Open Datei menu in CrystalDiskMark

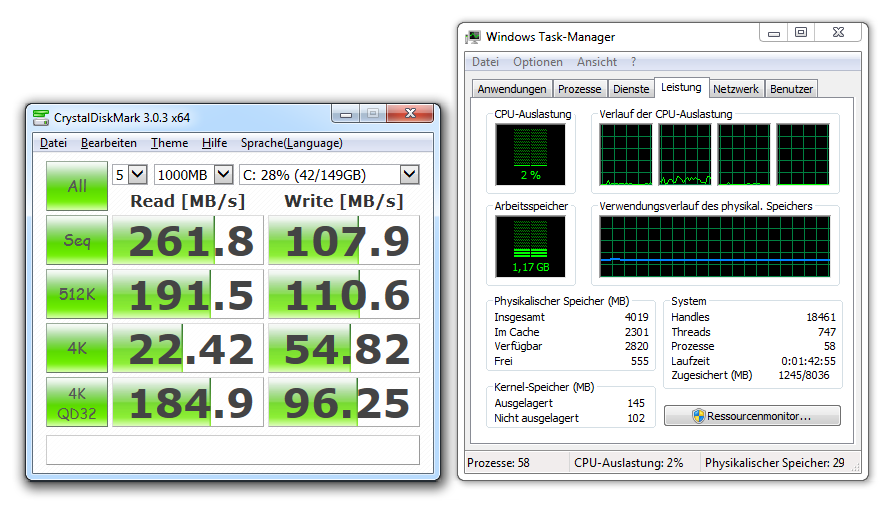pyautogui.click(x=53, y=143)
